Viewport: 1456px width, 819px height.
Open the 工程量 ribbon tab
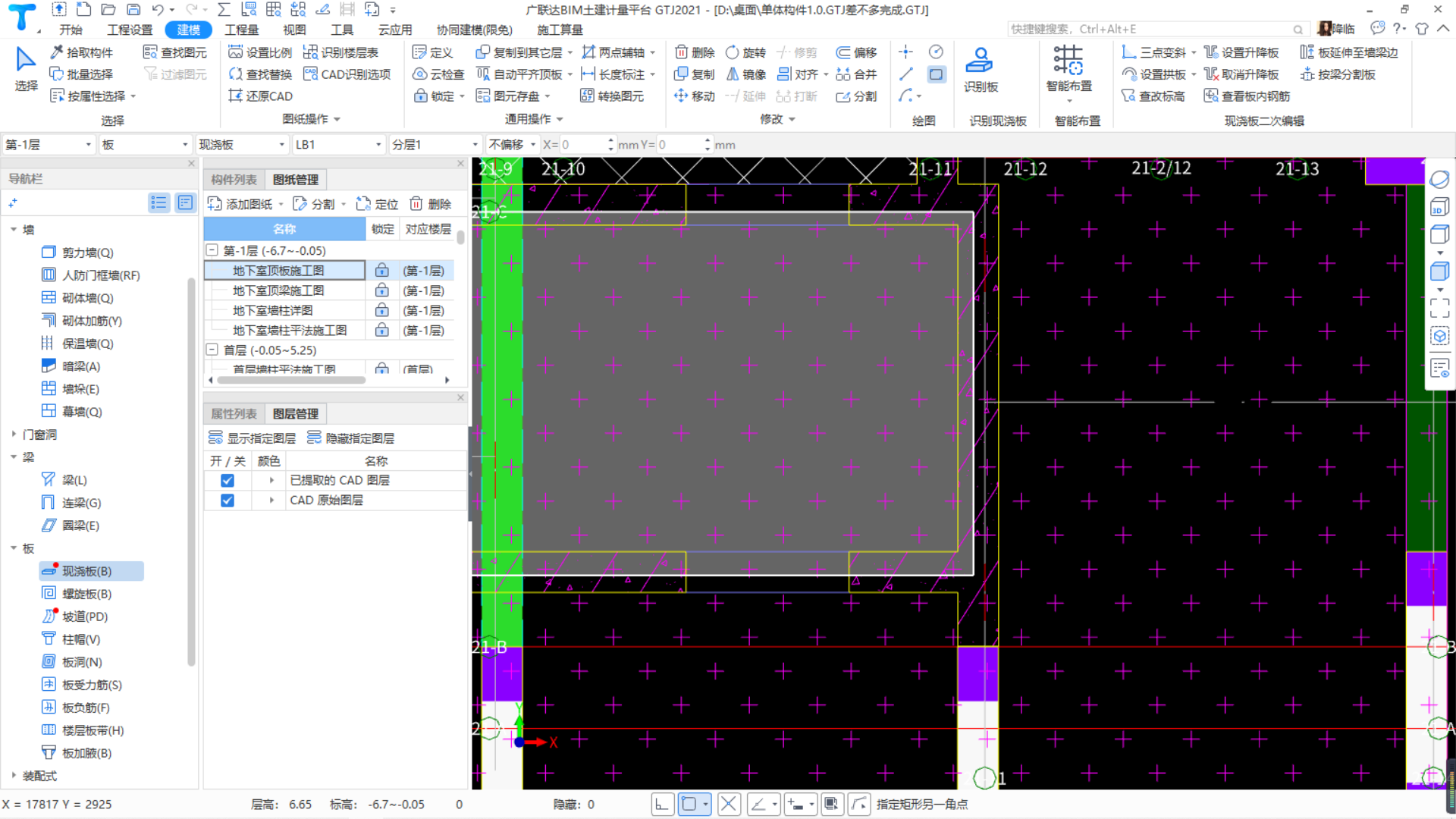click(x=241, y=30)
